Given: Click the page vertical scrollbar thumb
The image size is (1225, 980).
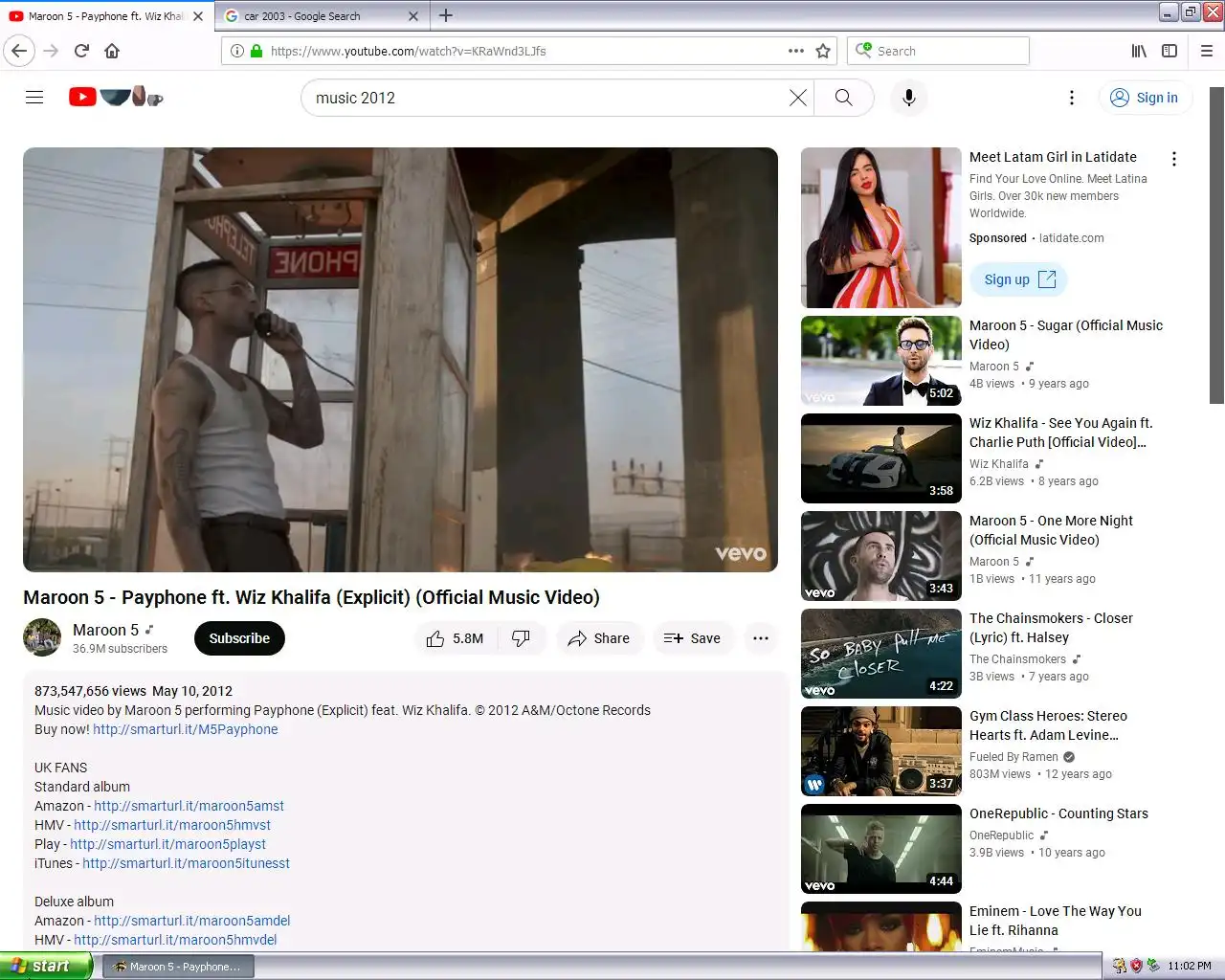Looking at the screenshot, I should pyautogui.click(x=1216, y=245).
